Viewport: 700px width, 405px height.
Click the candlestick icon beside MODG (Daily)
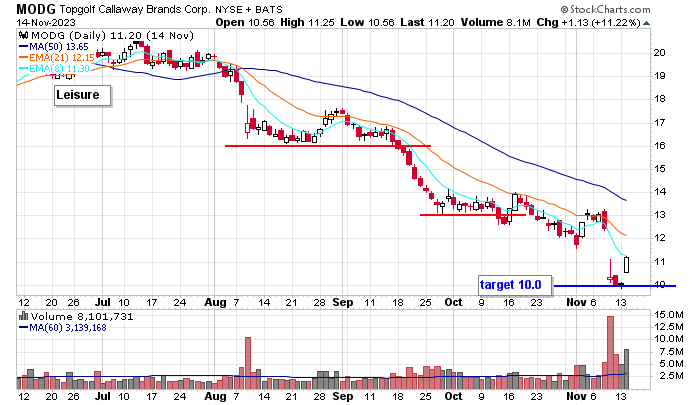point(24,35)
